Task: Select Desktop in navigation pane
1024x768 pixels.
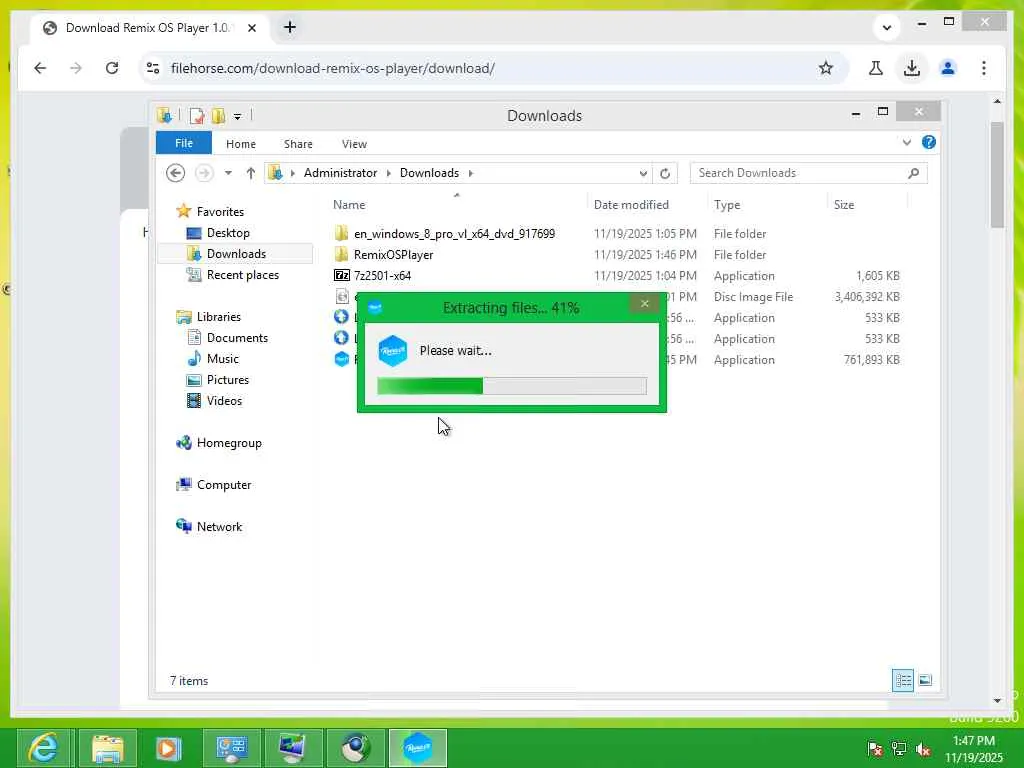Action: point(228,232)
